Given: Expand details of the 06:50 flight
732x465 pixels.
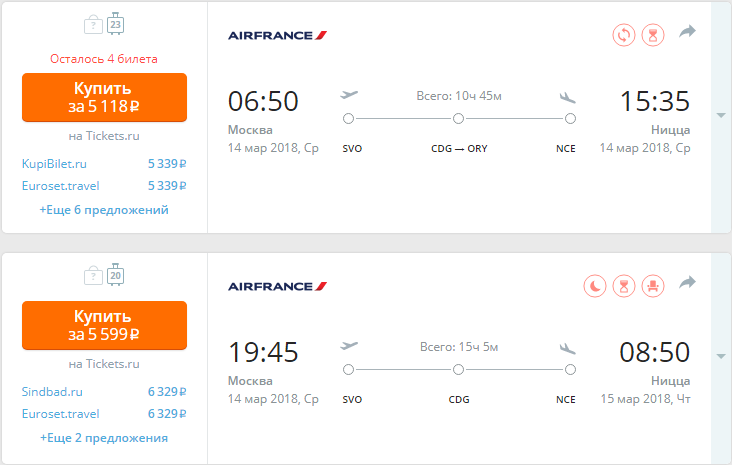Looking at the screenshot, I should [x=721, y=115].
